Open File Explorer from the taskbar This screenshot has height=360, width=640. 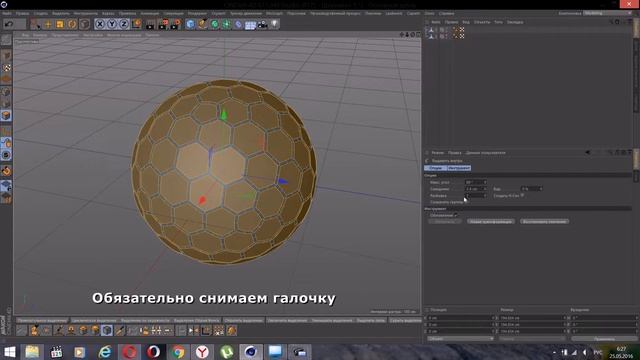pyautogui.click(x=32, y=352)
